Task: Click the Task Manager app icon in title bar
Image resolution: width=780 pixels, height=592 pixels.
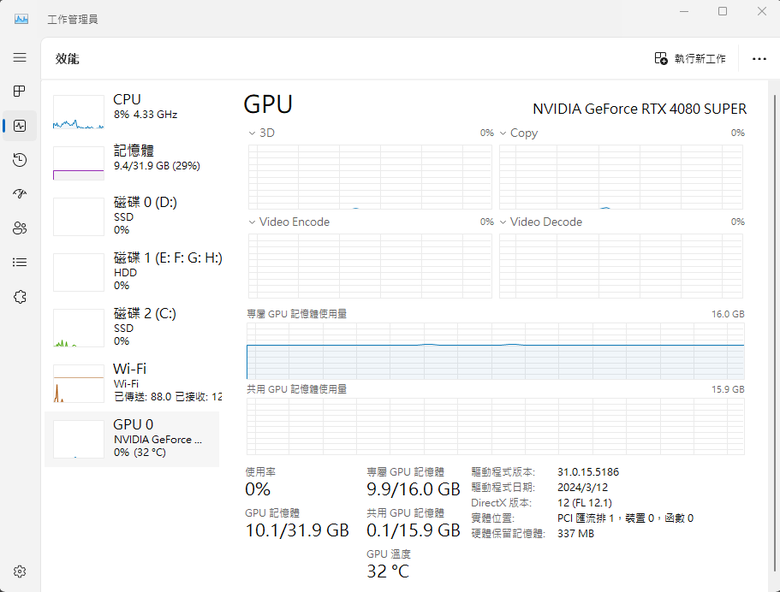Action: pos(21,19)
